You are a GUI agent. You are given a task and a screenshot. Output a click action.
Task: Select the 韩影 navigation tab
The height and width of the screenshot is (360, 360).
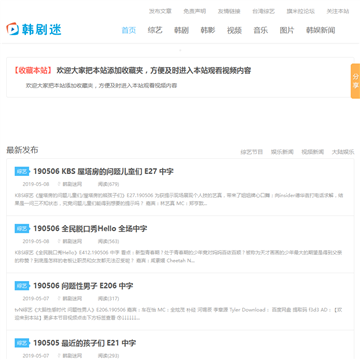point(208,30)
